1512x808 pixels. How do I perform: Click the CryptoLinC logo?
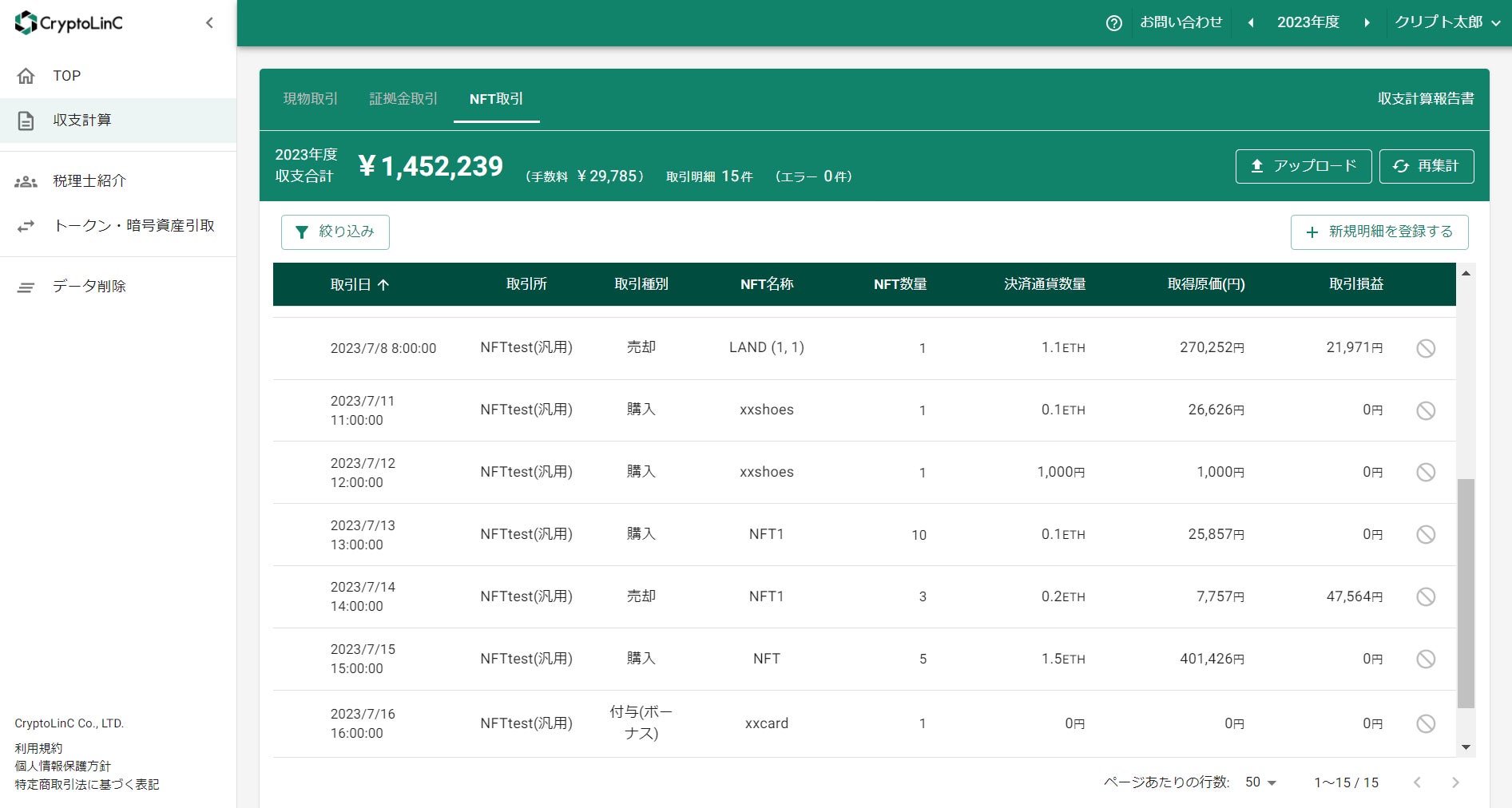(69, 23)
